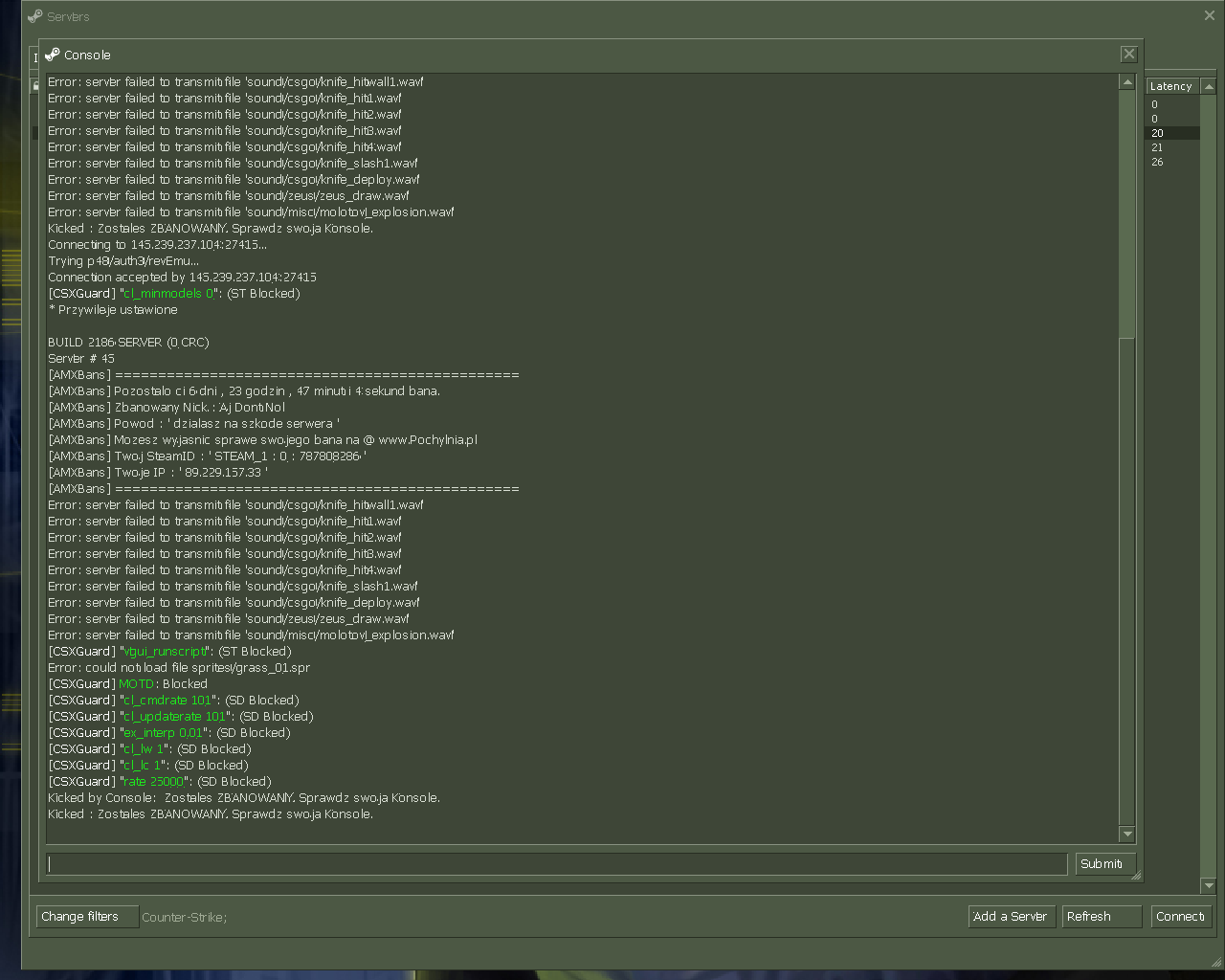Click the 'rate 25000' blocked line
1225x980 pixels.
tap(160, 782)
